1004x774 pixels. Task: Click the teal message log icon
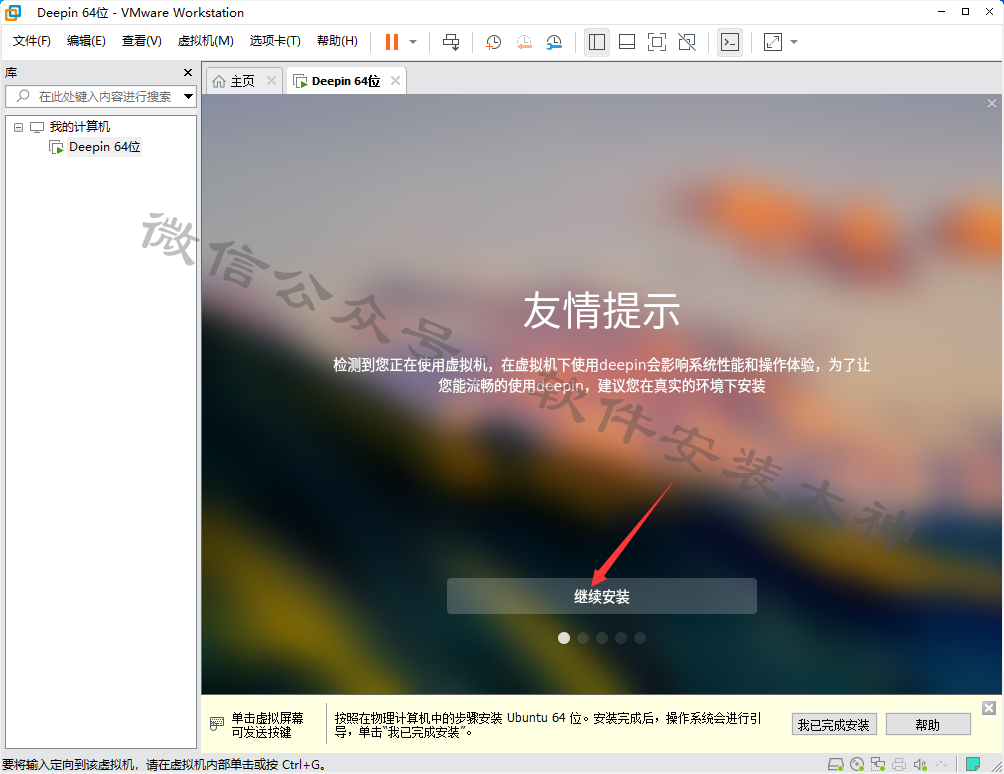[973, 764]
